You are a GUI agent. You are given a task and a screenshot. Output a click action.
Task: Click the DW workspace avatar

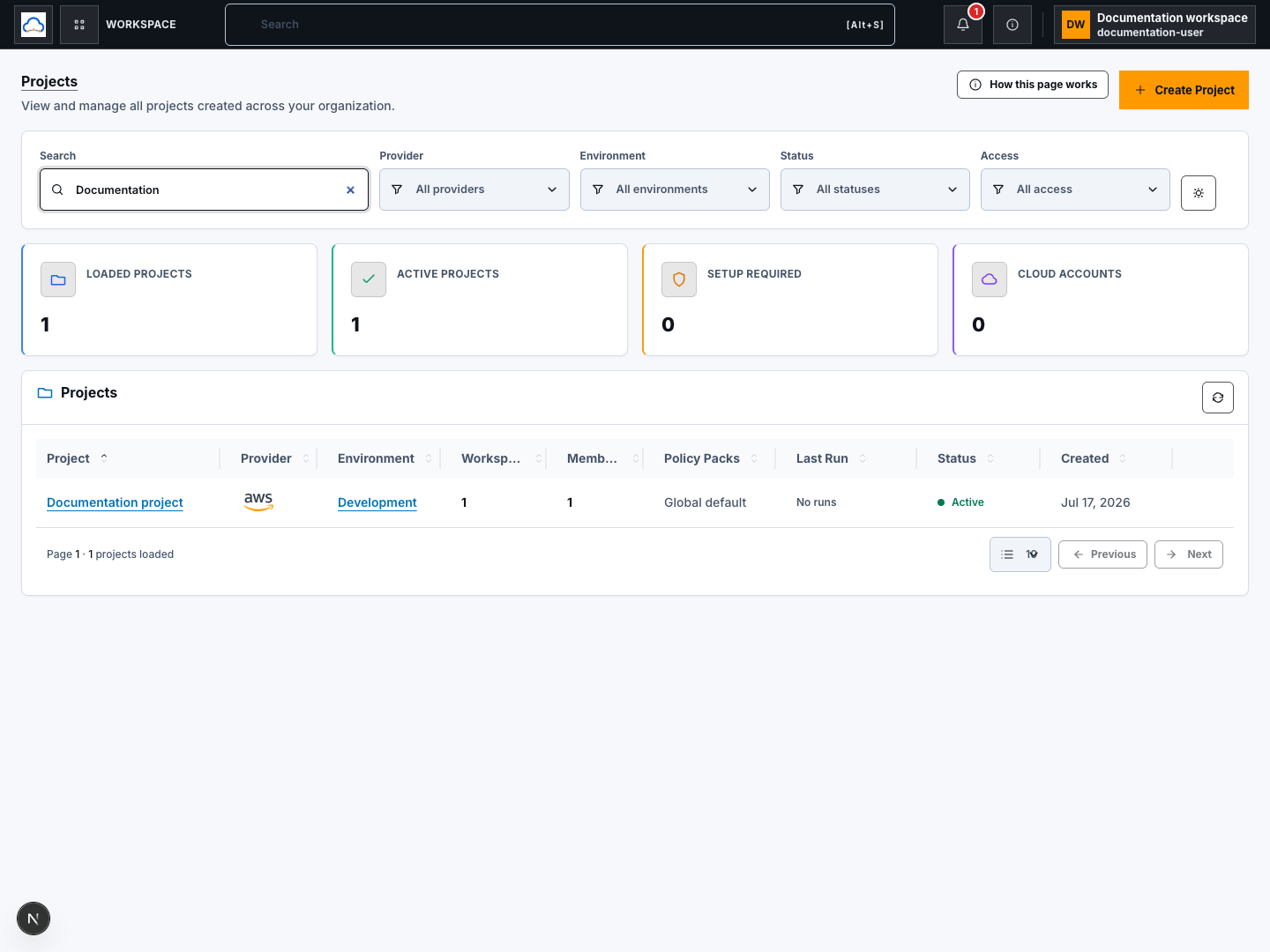tap(1076, 25)
